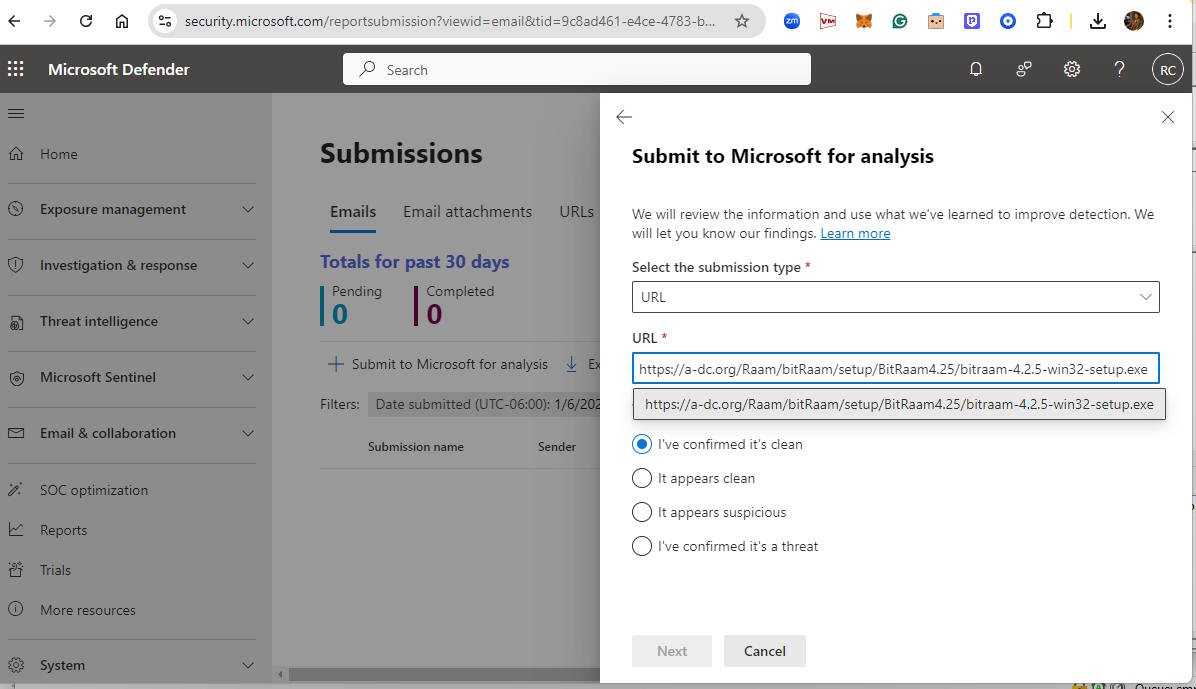Expand Email & collaboration section
The image size is (1196, 689).
click(x=248, y=433)
